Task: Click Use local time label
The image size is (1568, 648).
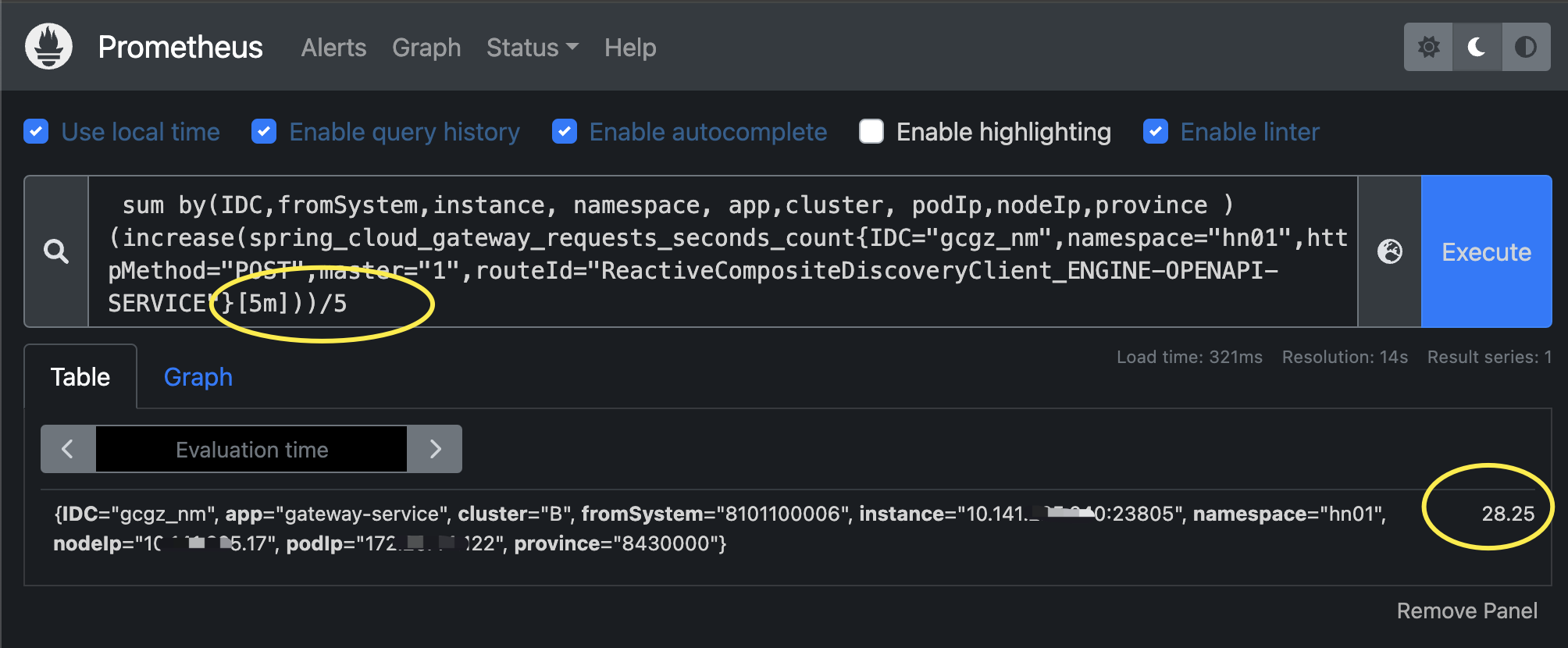Action: [141, 131]
